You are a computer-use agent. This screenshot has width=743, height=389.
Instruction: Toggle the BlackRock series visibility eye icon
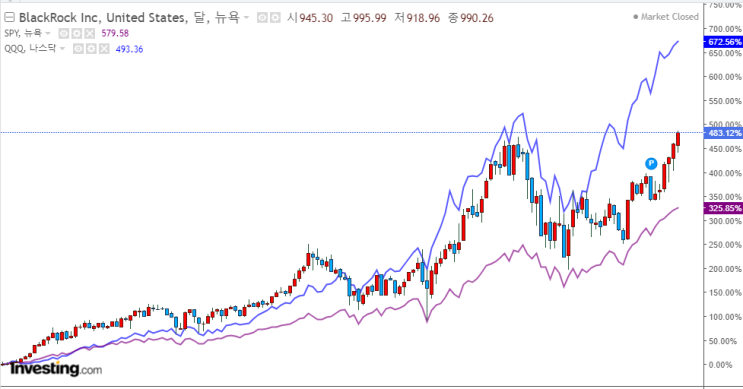tap(262, 18)
